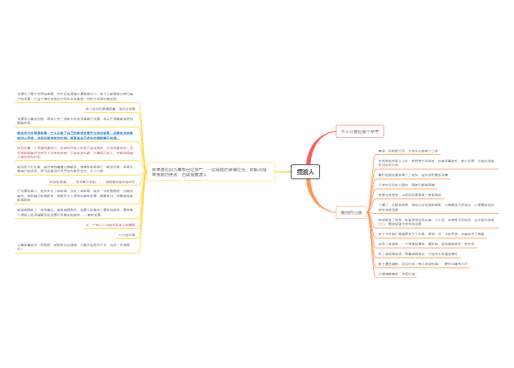Select last short subtopic of orange branch
Image resolution: width=514 pixels, height=368 pixels.
[397, 274]
